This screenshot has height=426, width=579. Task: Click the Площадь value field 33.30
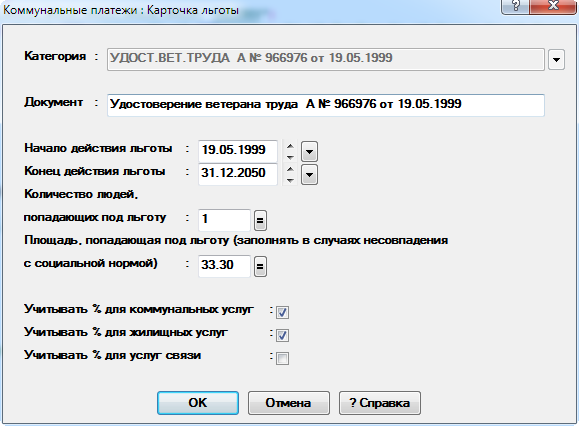(x=225, y=266)
